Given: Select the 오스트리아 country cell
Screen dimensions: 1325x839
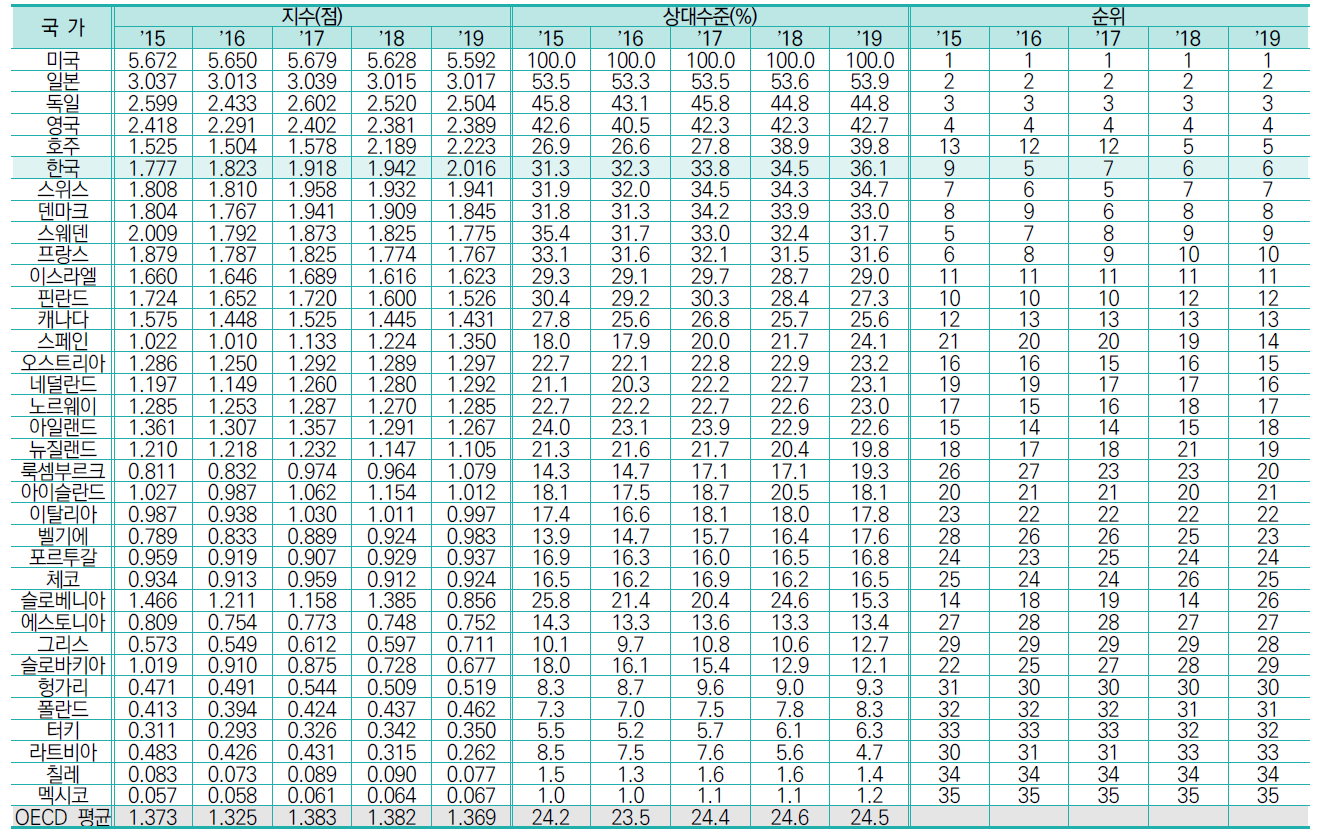Looking at the screenshot, I should [x=62, y=363].
